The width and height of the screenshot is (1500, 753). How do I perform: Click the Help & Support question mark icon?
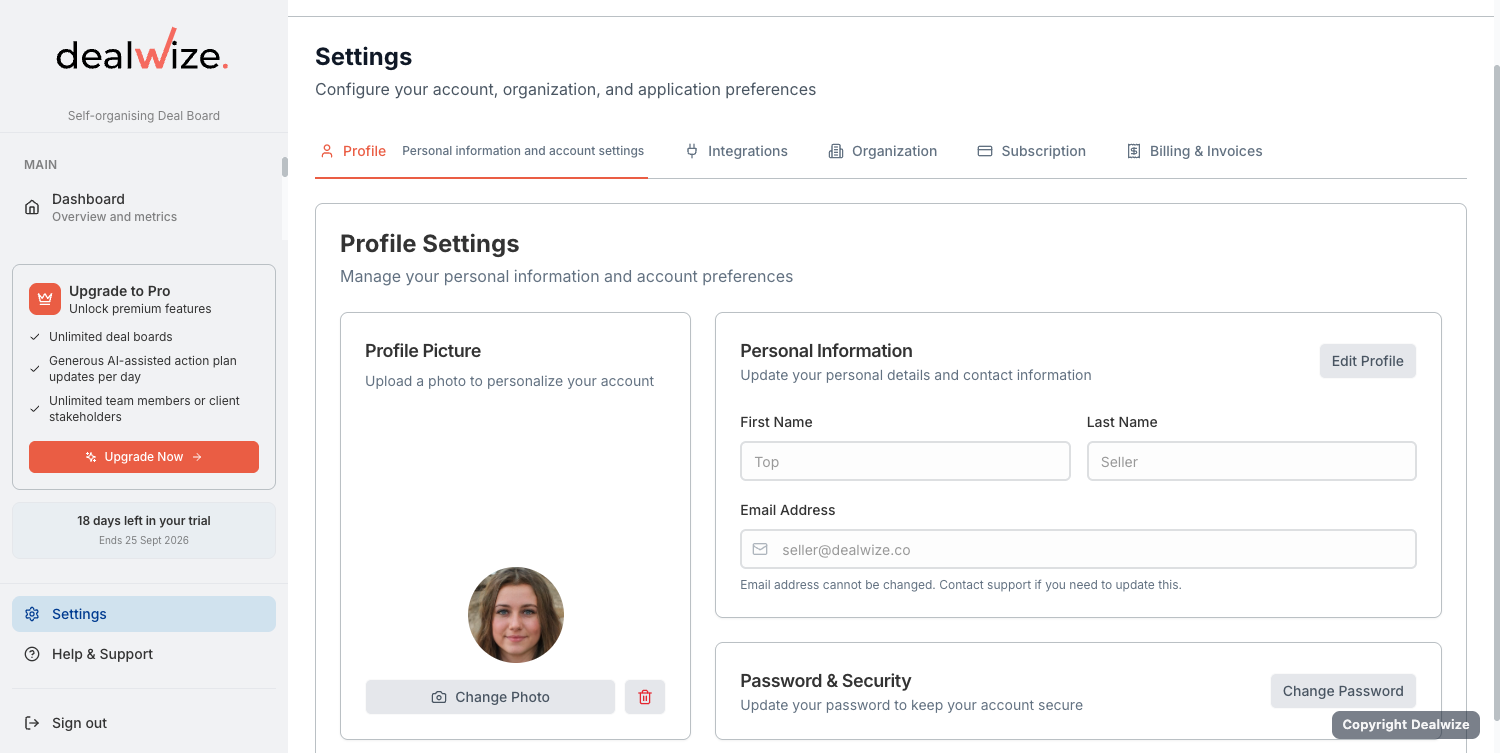coord(32,654)
